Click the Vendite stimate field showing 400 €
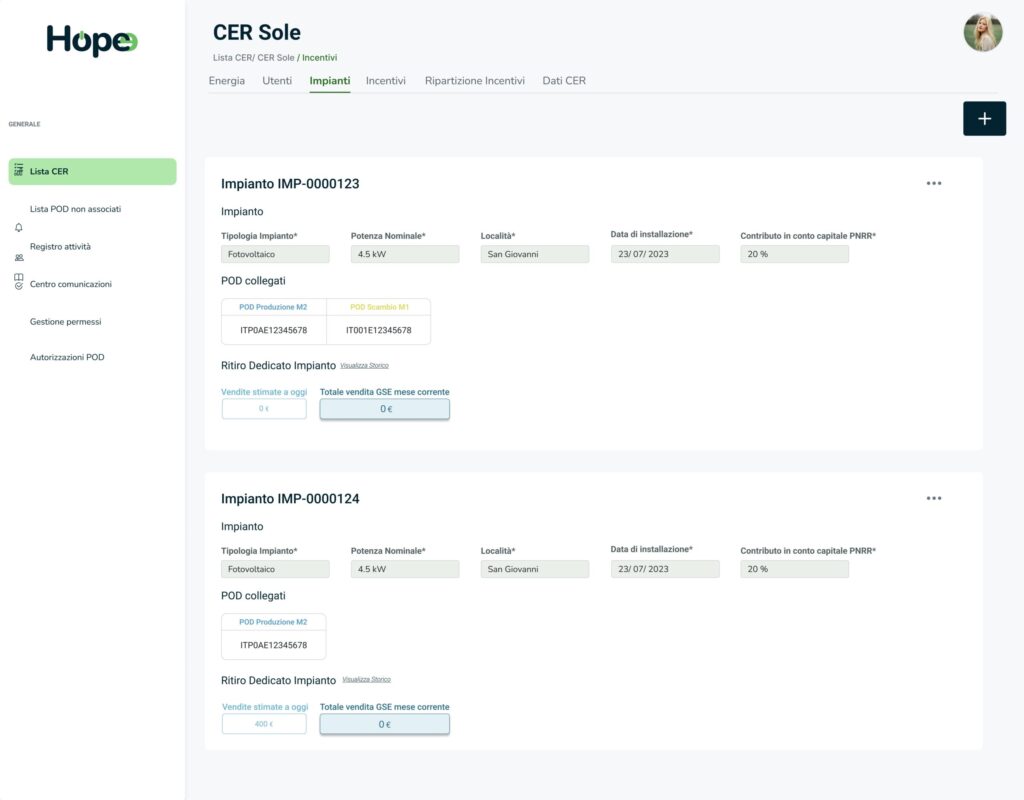1024x800 pixels. pos(264,724)
